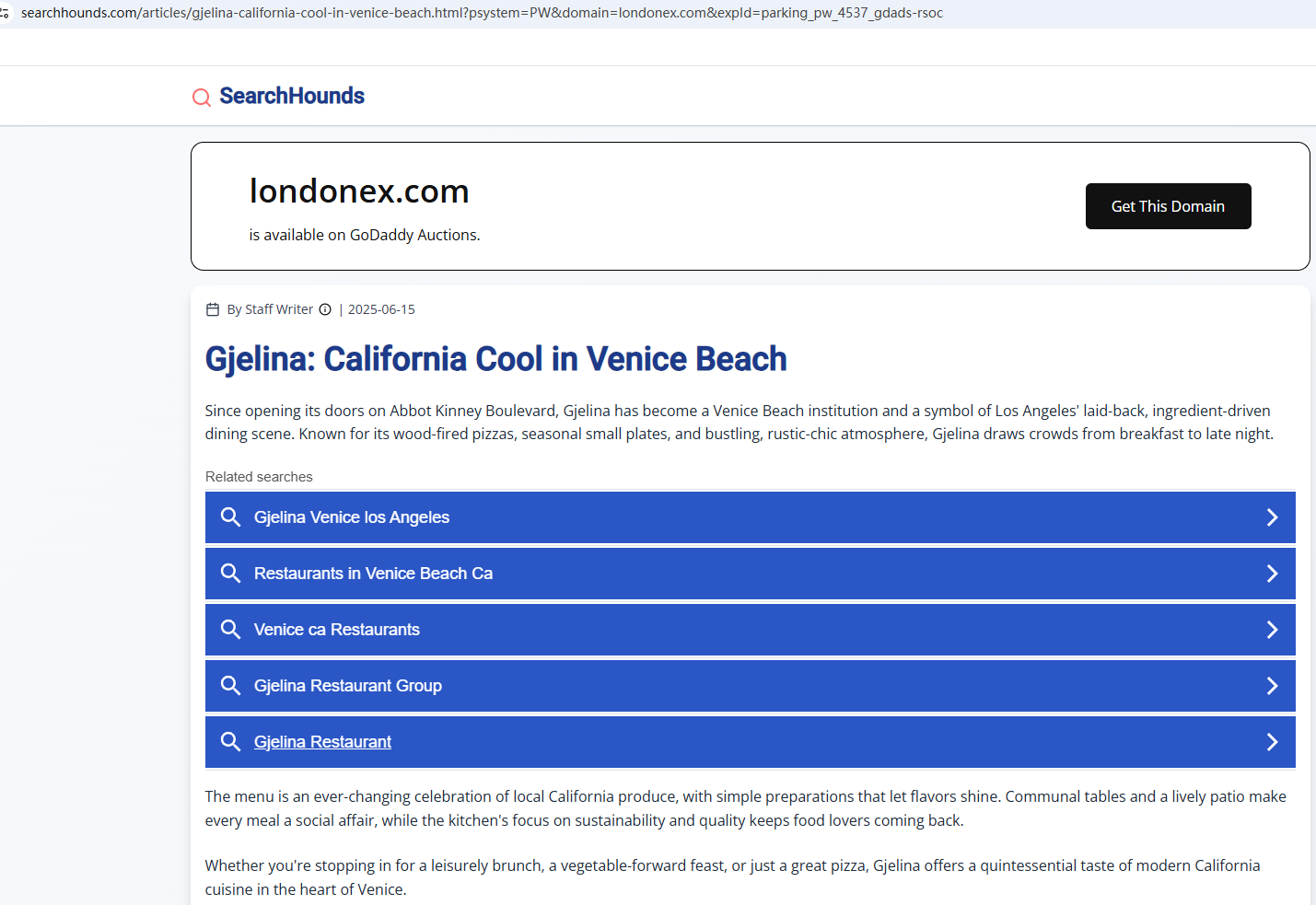Click the site info icon in address bar
The height and width of the screenshot is (905, 1316).
[x=5, y=13]
